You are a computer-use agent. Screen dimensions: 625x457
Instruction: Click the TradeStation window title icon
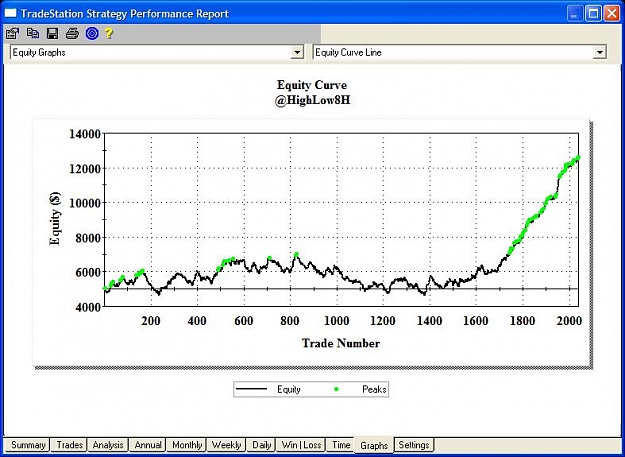[10, 13]
